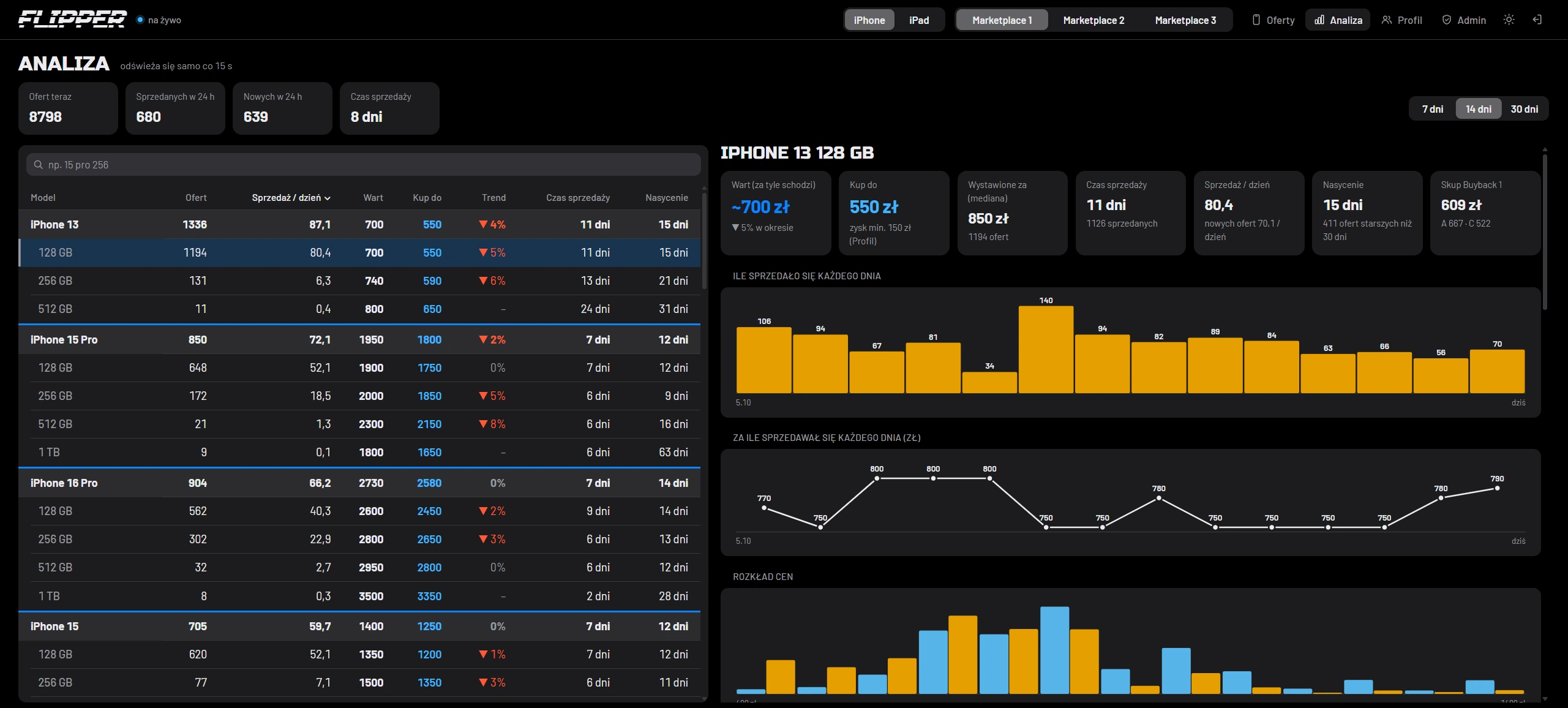Viewport: 1568px width, 708px height.
Task: Select iPhone 13 512 GB row
Action: tap(359, 309)
